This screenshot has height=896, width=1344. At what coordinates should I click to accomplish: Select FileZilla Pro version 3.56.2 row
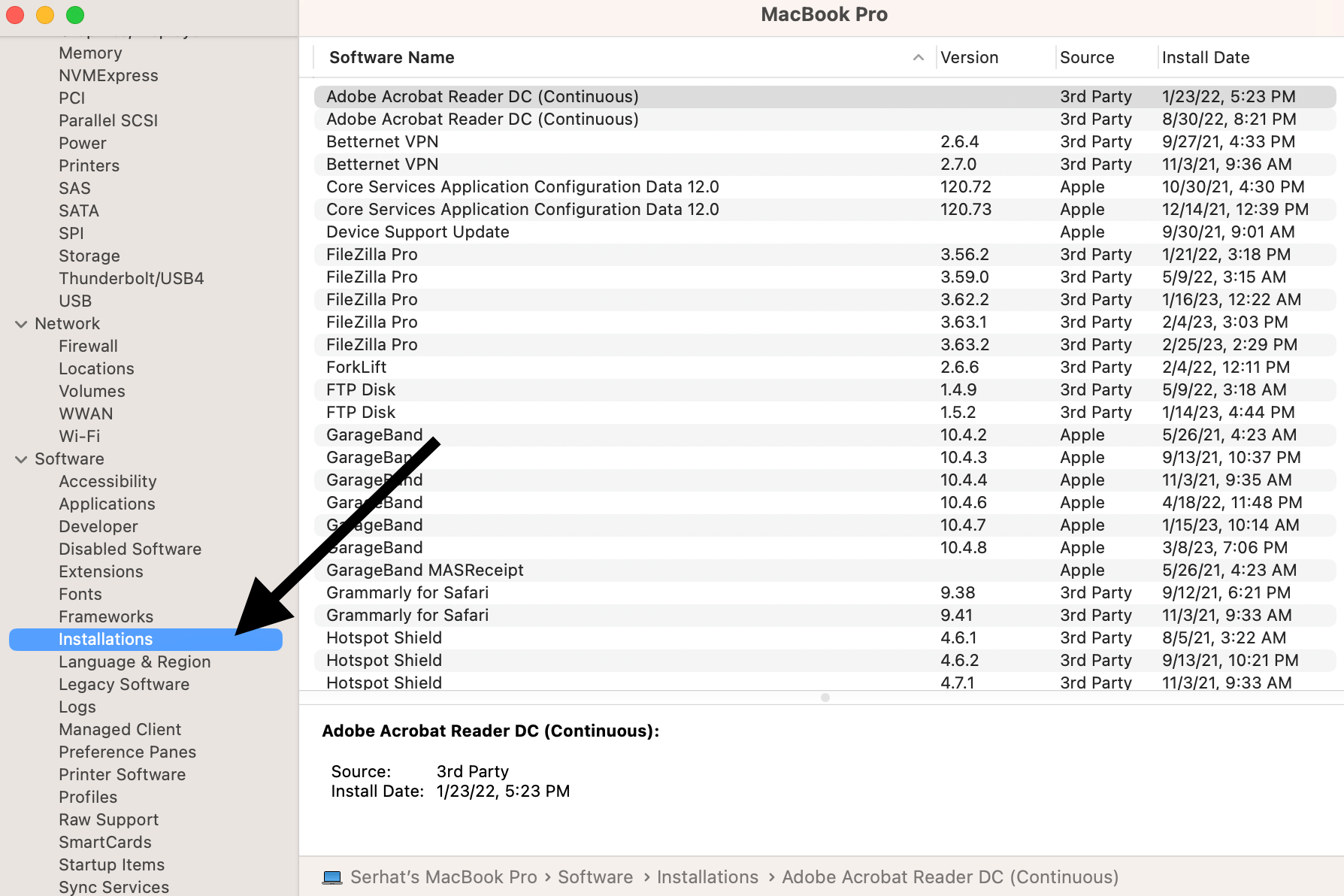825,255
